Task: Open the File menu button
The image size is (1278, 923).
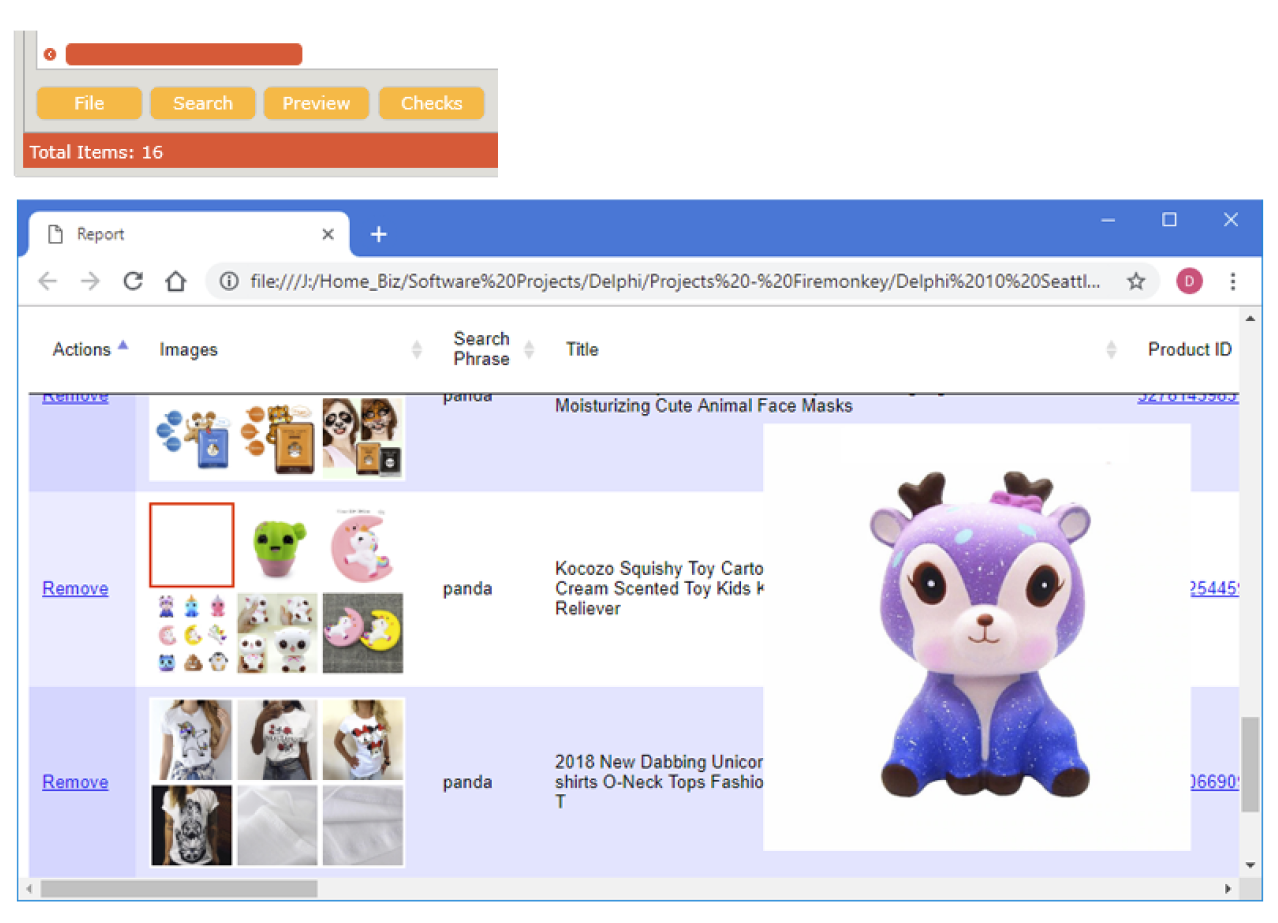Action: 89,103
